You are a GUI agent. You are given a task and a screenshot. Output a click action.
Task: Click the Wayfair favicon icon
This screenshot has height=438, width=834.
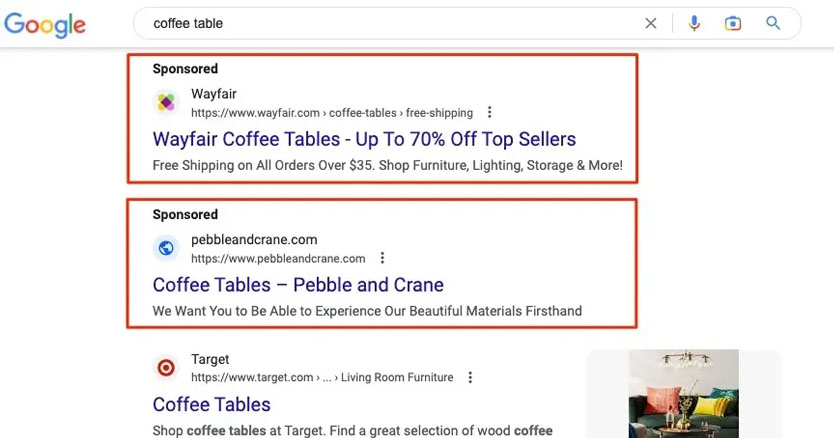pyautogui.click(x=166, y=103)
